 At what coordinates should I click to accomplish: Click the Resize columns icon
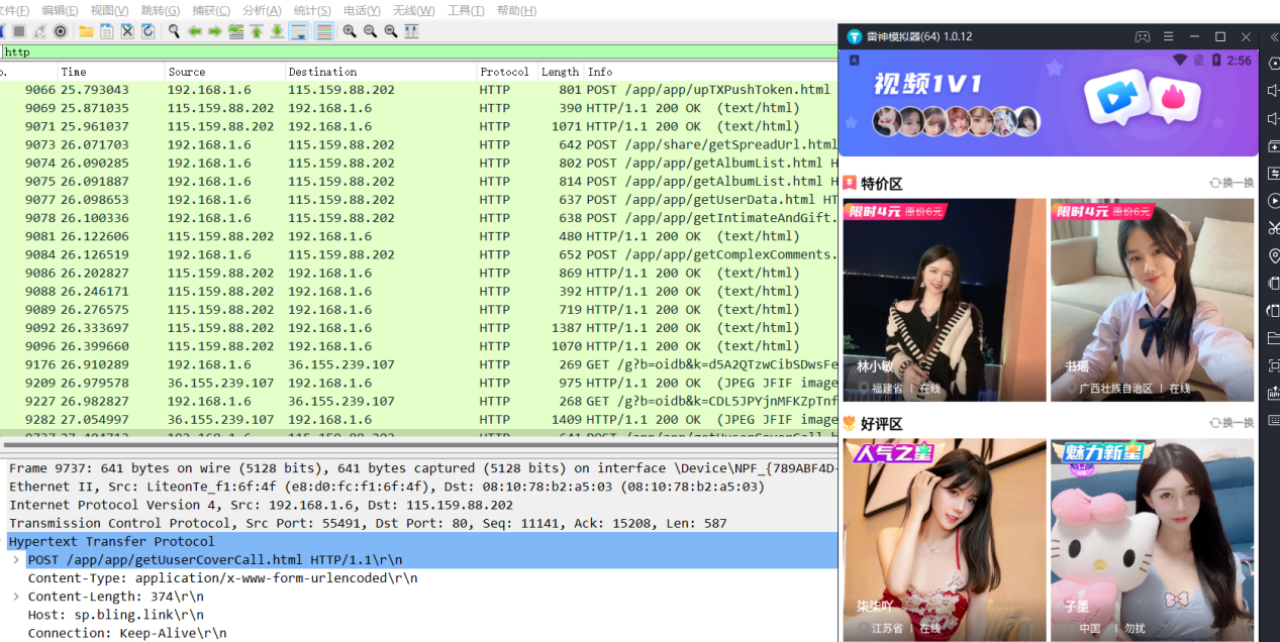point(411,31)
